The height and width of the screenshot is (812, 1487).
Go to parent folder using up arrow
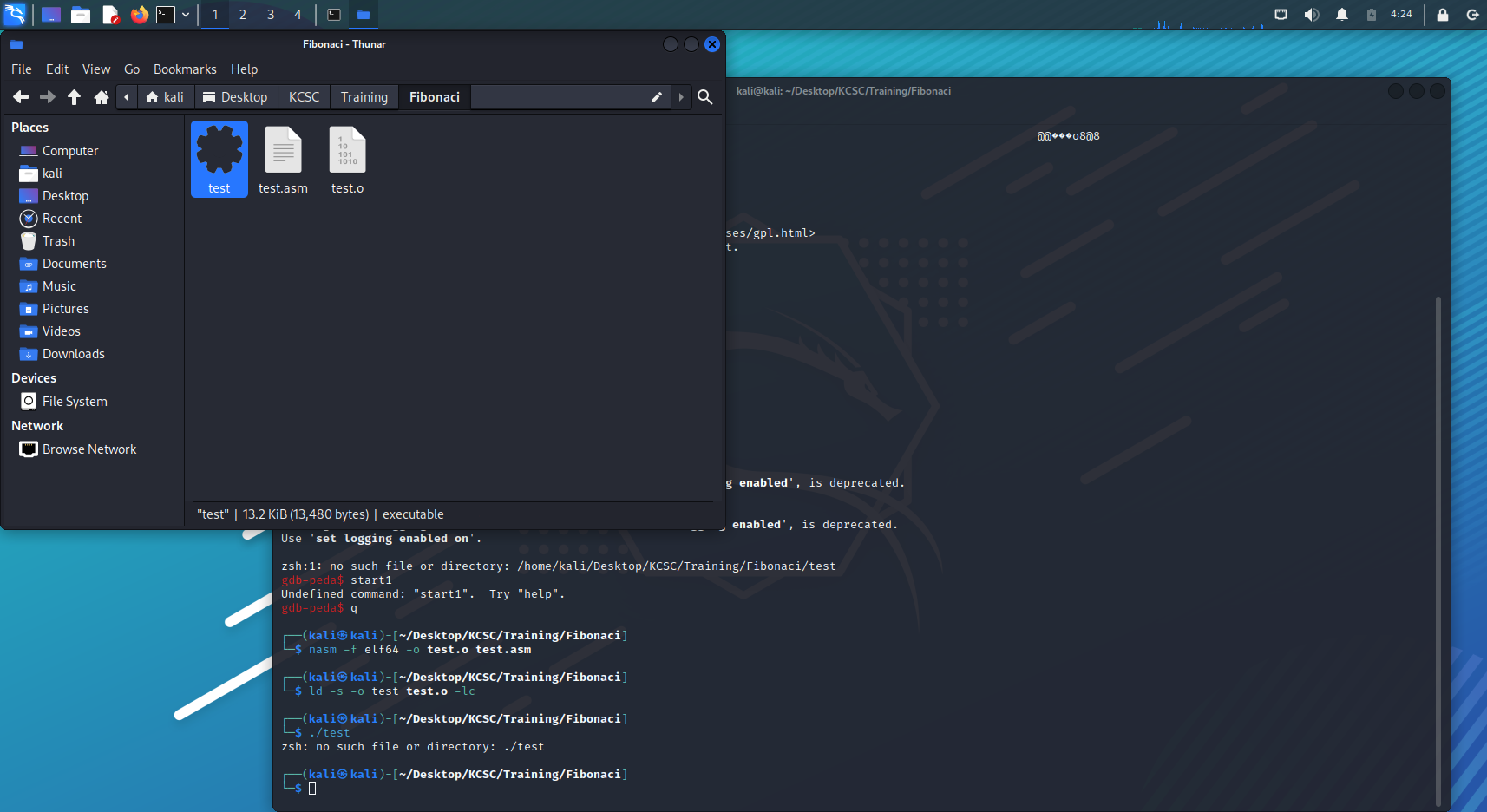(75, 97)
